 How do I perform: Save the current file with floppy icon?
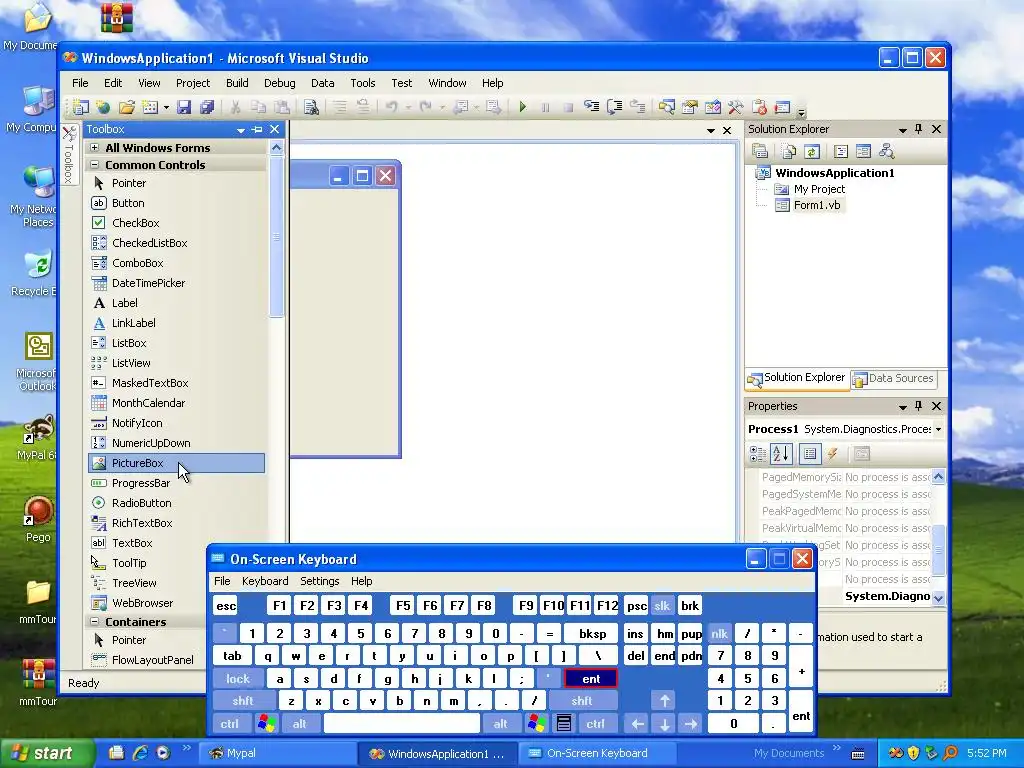pyautogui.click(x=184, y=106)
